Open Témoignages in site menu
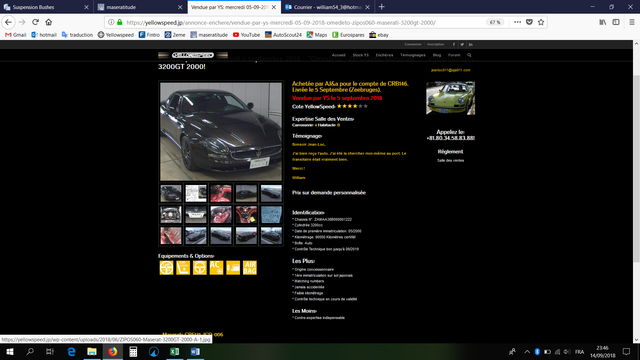This screenshot has width=640, height=360. (413, 55)
